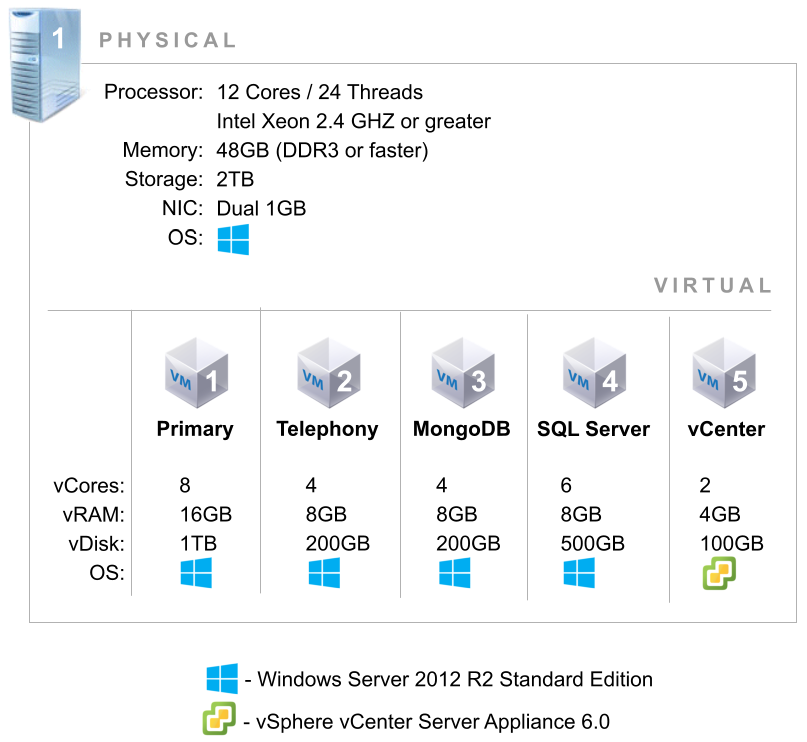
Task: Select the VM 3 cube icon
Action: pyautogui.click(x=463, y=373)
